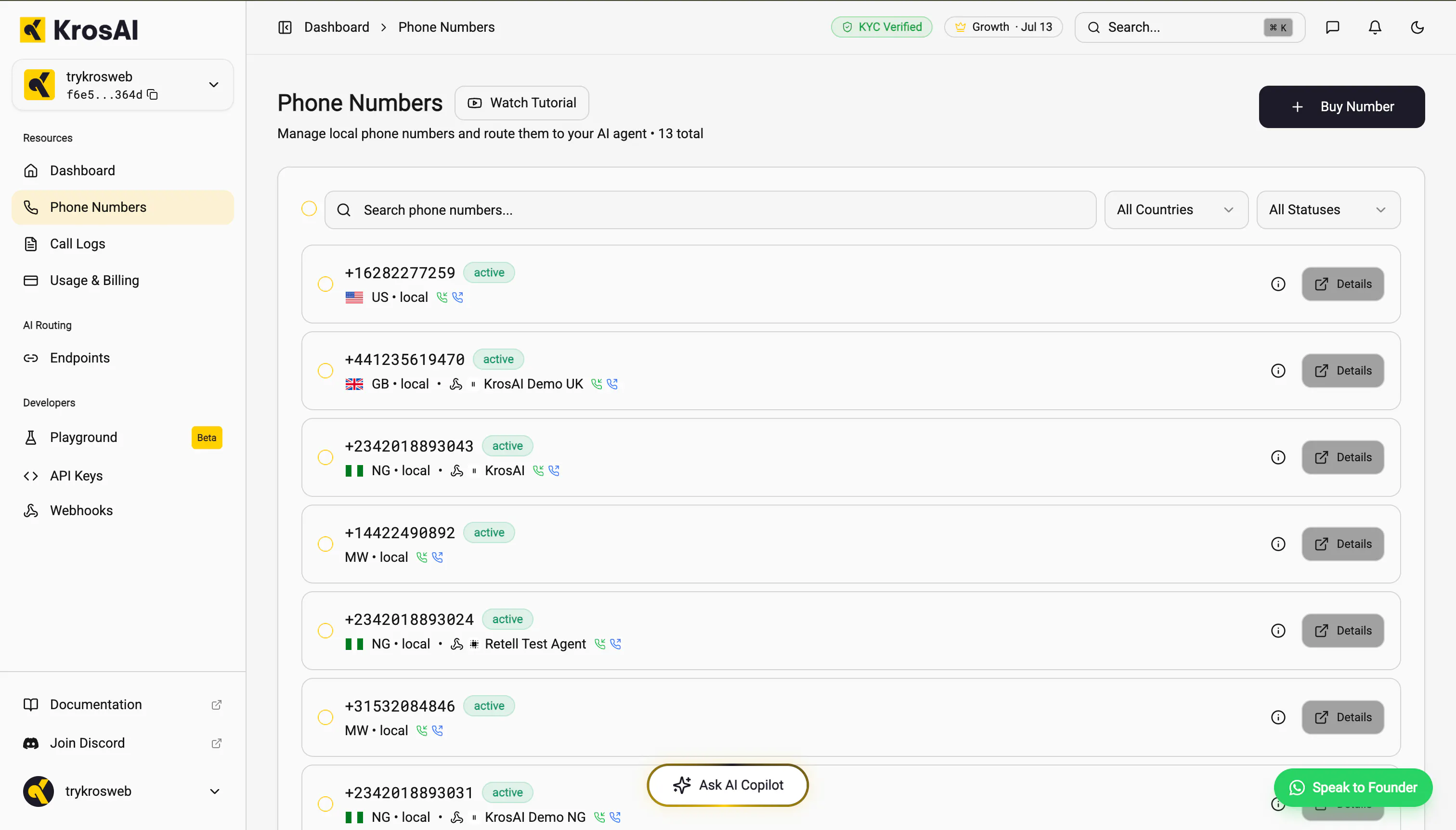Toggle select-all circle beside search field
This screenshot has width=1456, height=830.
click(x=309, y=208)
